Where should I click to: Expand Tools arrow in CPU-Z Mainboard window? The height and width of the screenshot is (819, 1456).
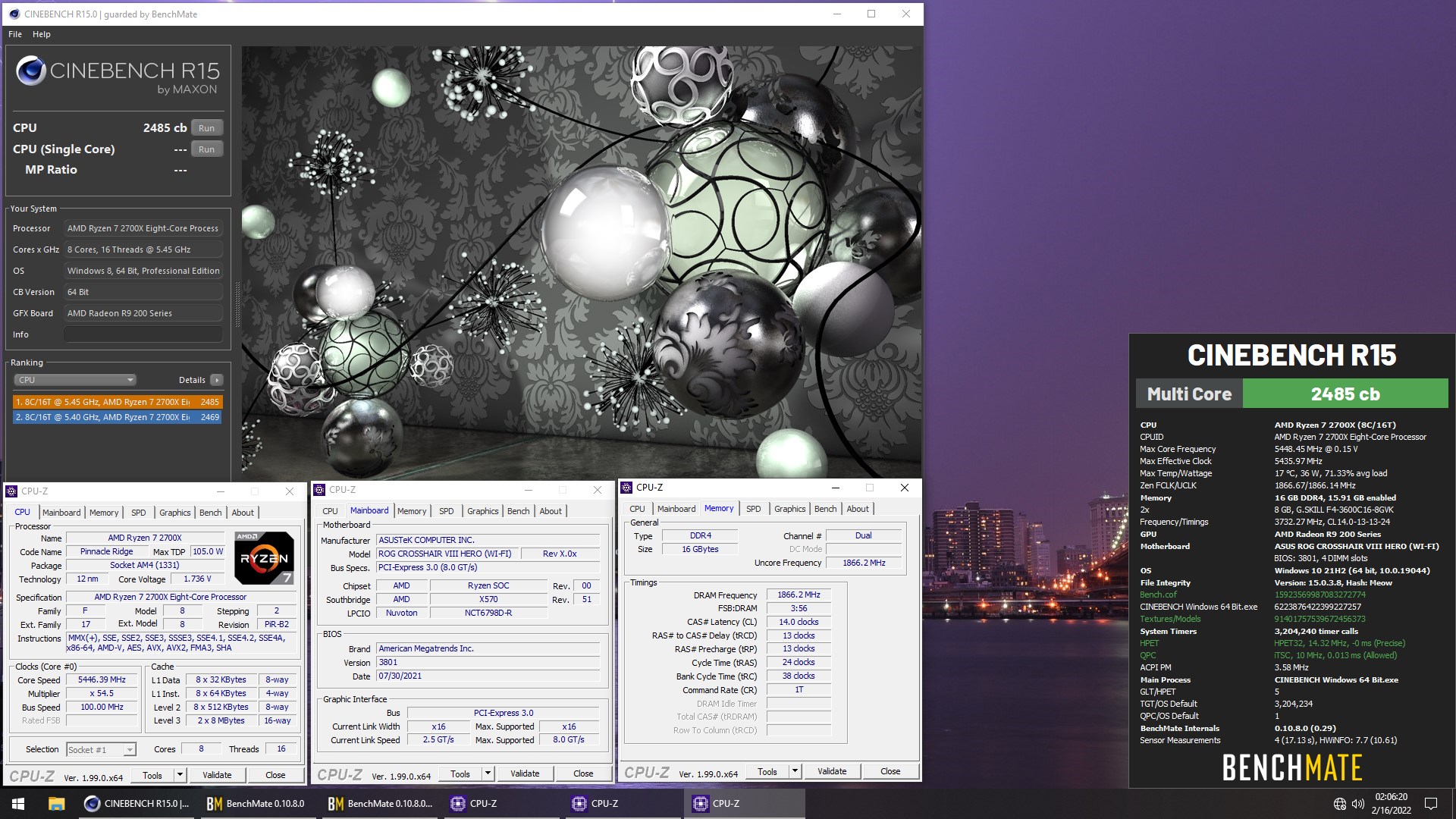tap(488, 773)
